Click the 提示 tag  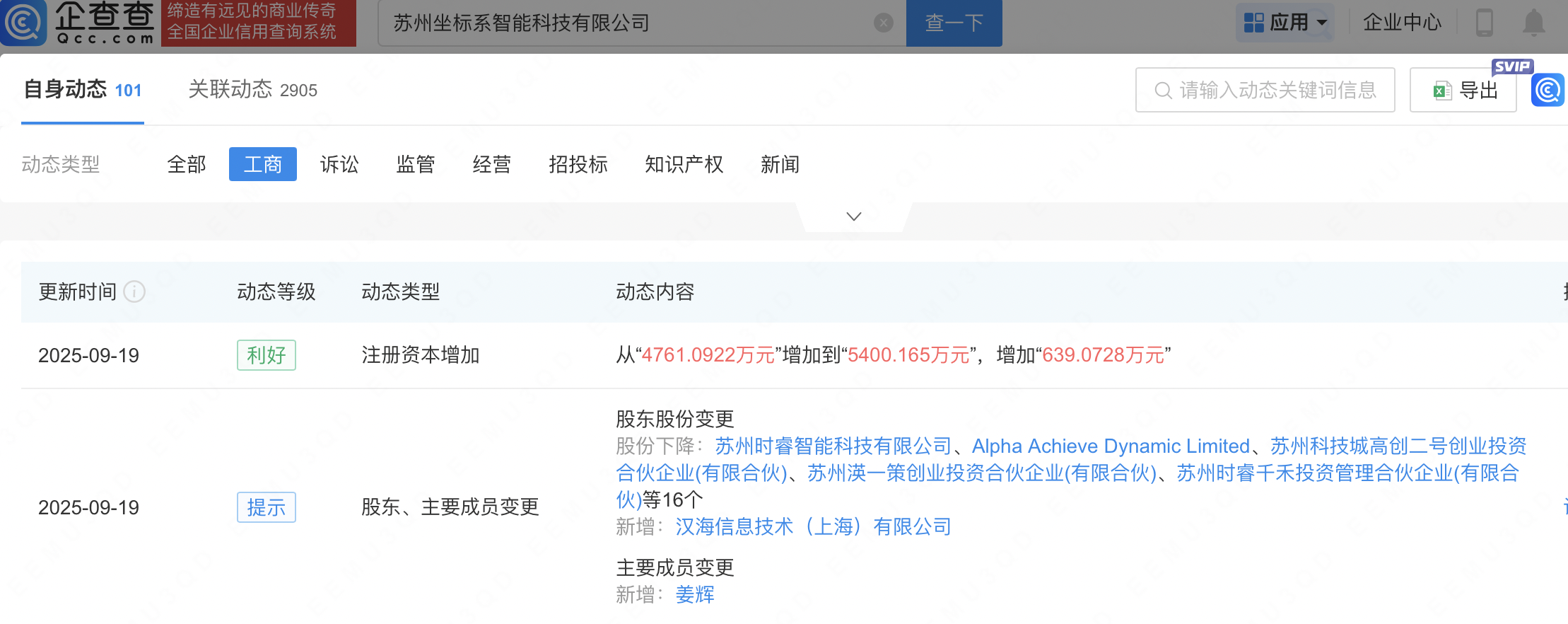pos(267,507)
